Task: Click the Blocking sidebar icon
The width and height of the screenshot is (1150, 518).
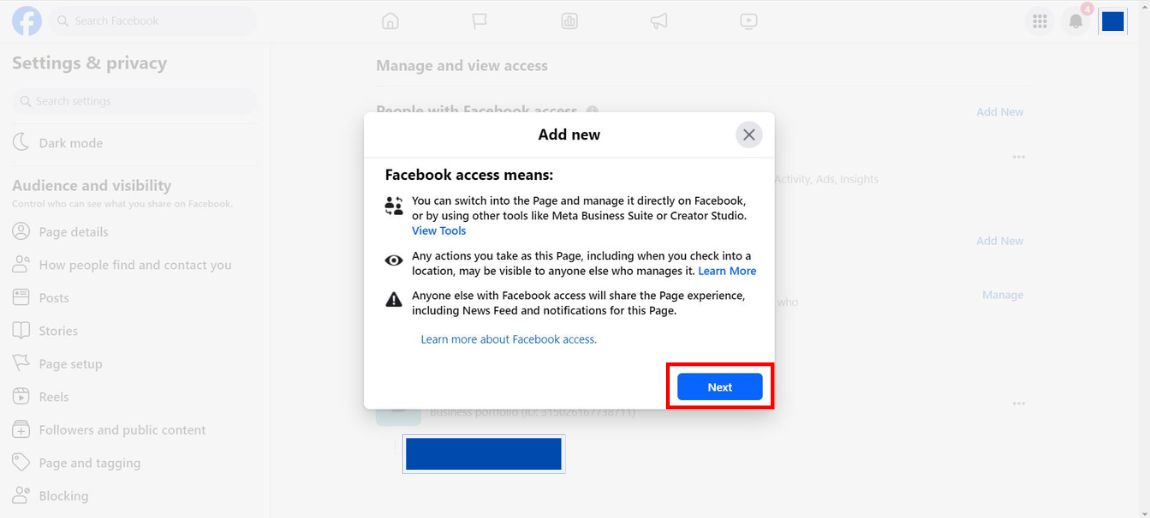Action: pos(21,496)
